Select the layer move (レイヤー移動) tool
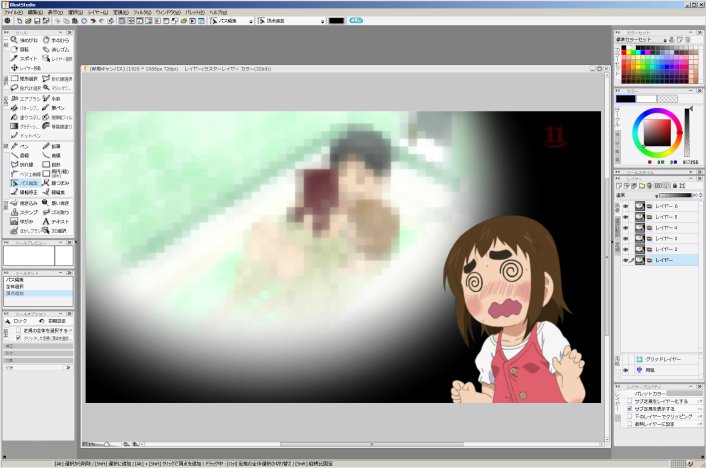This screenshot has height=468, width=706. click(26, 68)
